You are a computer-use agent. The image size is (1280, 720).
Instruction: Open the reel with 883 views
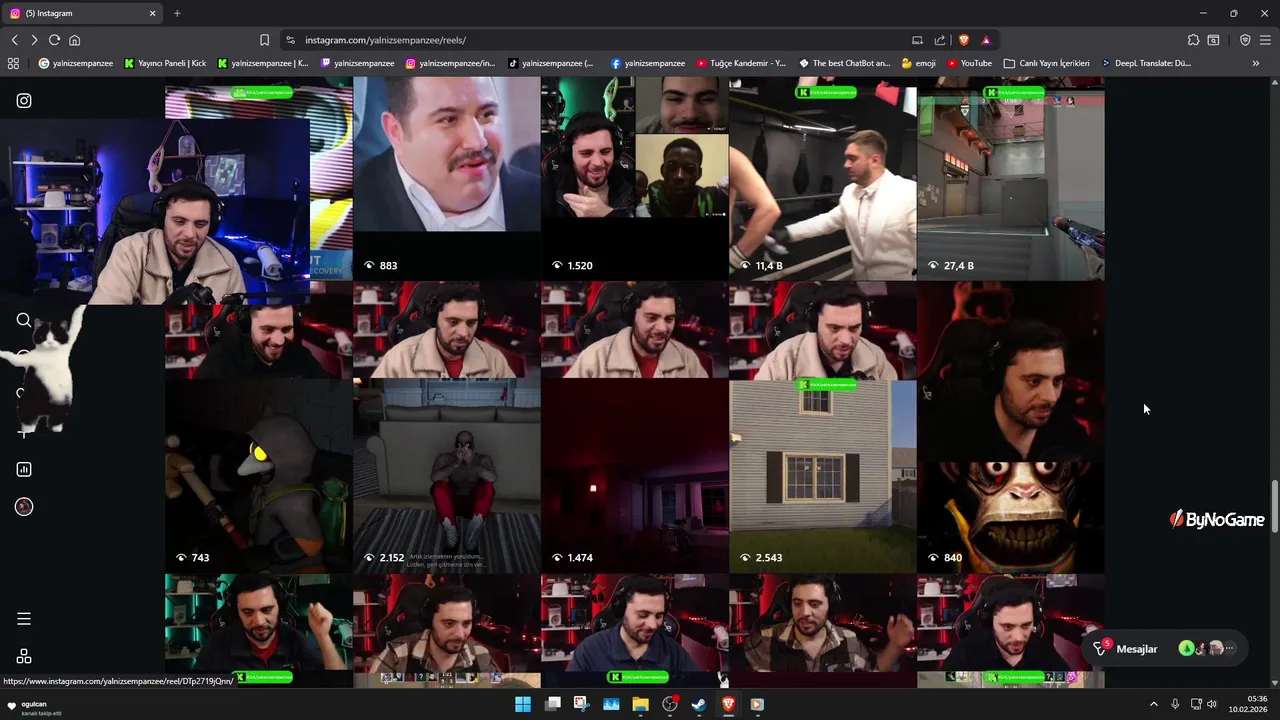(446, 178)
